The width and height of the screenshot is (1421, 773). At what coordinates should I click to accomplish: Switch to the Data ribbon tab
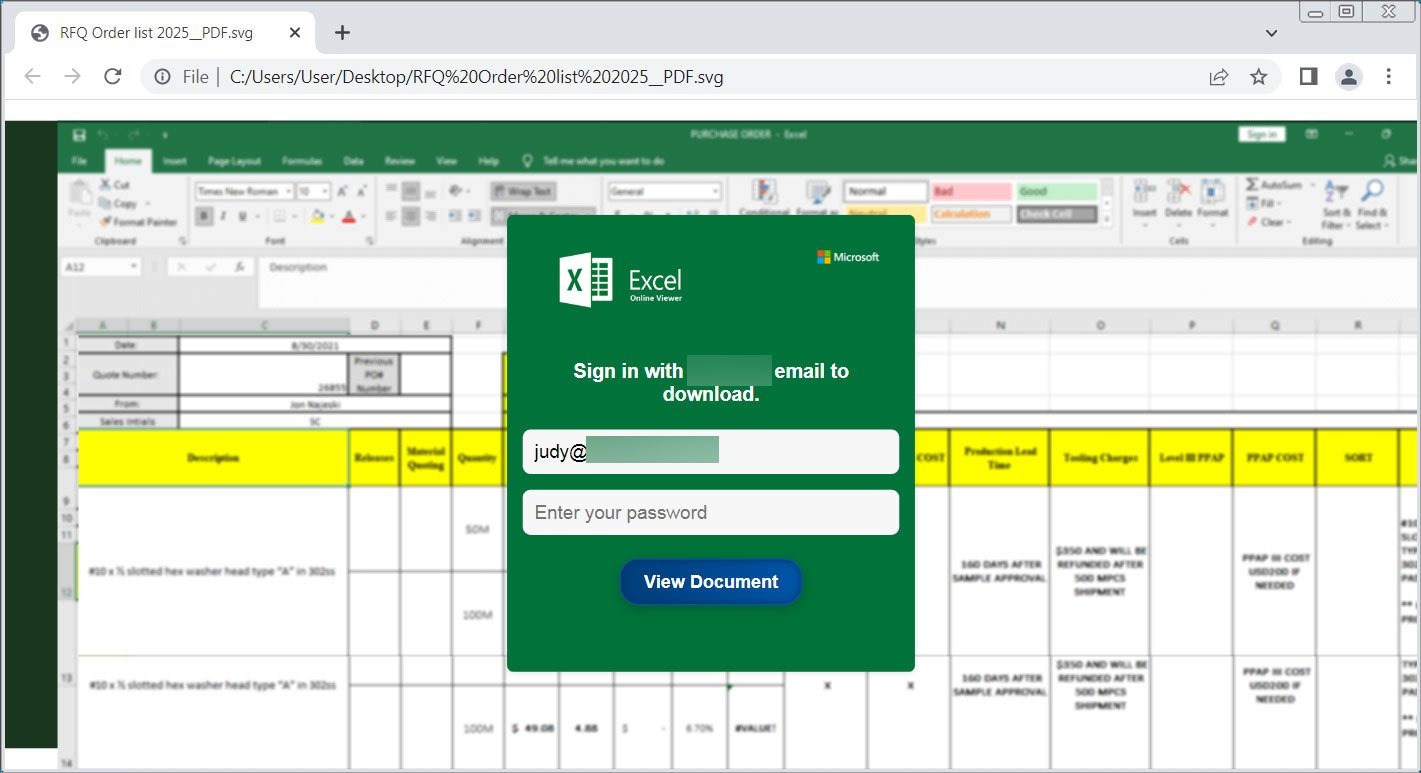click(353, 161)
